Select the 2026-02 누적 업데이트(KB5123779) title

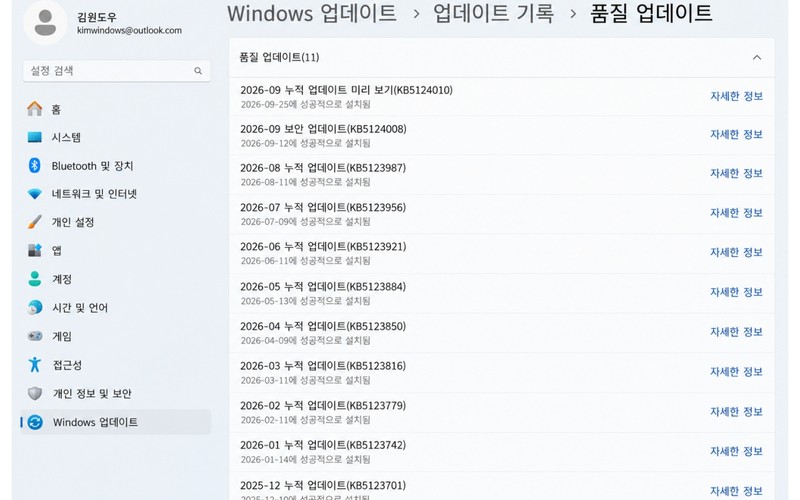pyautogui.click(x=323, y=406)
